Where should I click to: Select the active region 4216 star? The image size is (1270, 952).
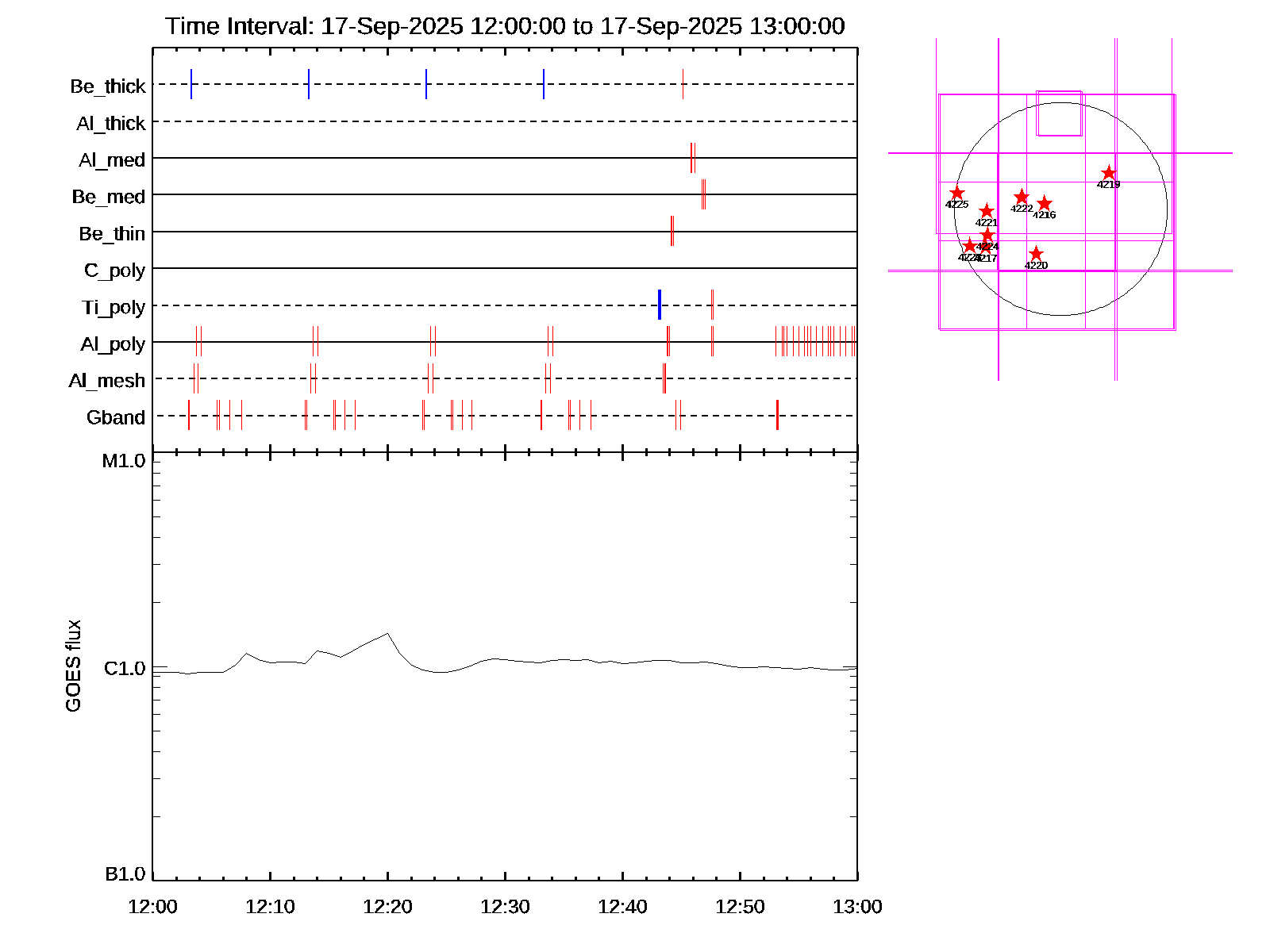click(1045, 203)
